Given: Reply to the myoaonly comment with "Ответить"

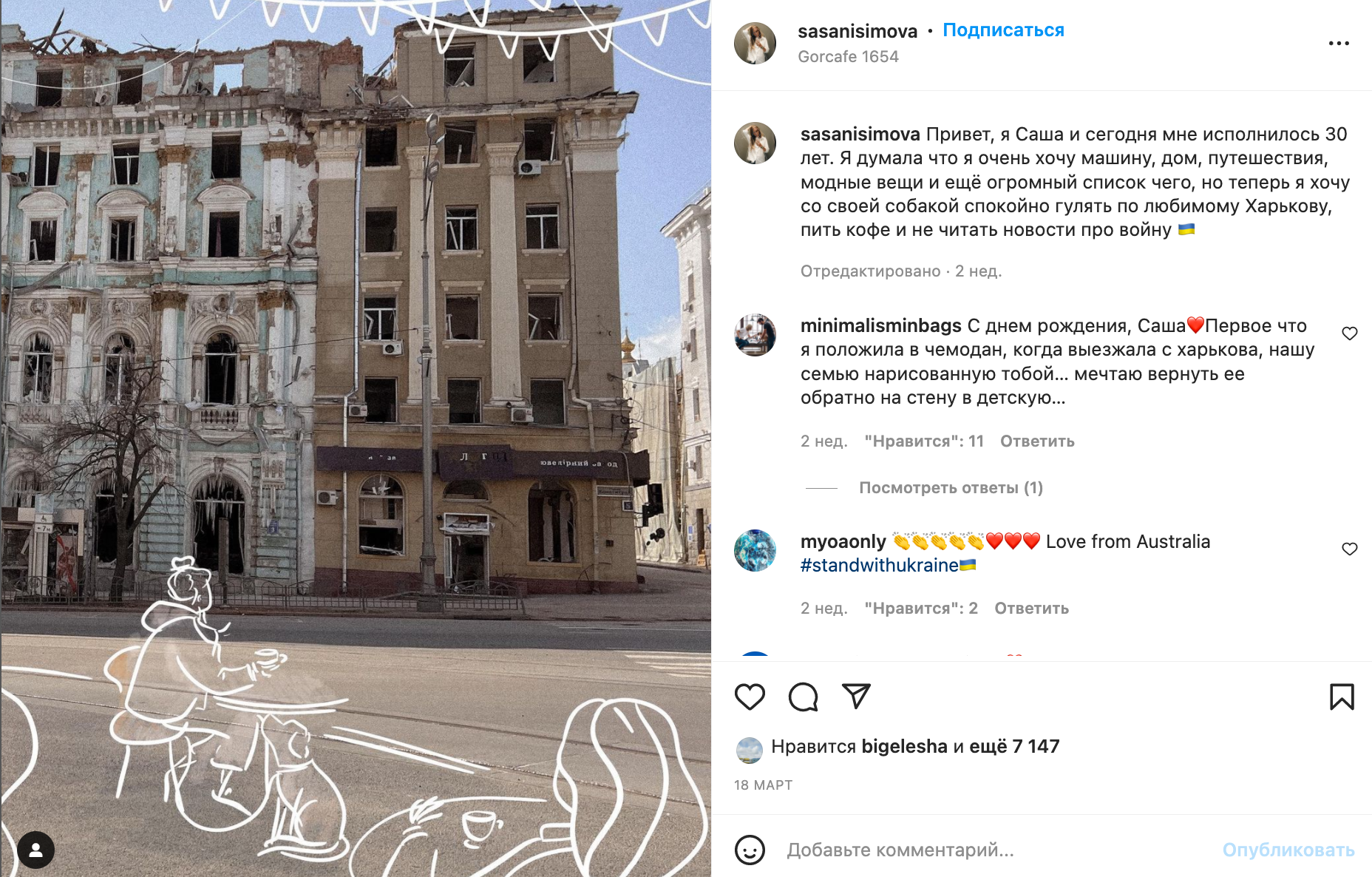Looking at the screenshot, I should 1031,609.
